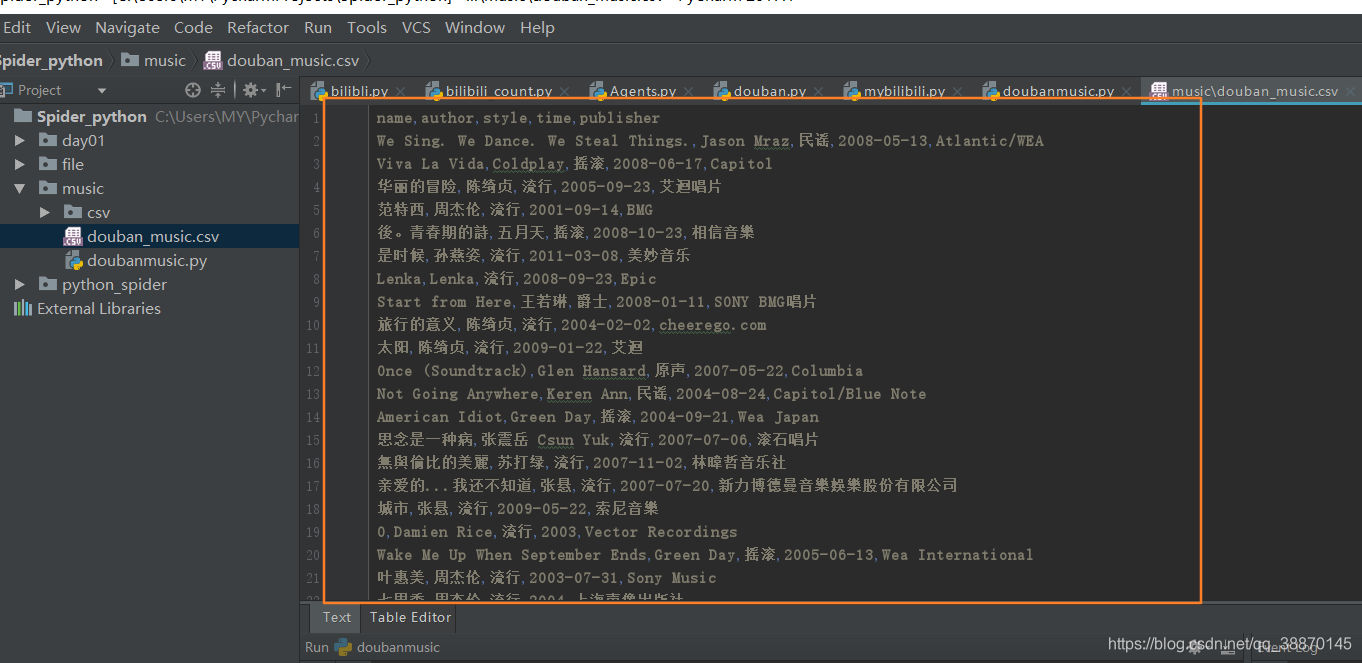Hide the Project tool window
The width and height of the screenshot is (1362, 663).
coord(283,90)
